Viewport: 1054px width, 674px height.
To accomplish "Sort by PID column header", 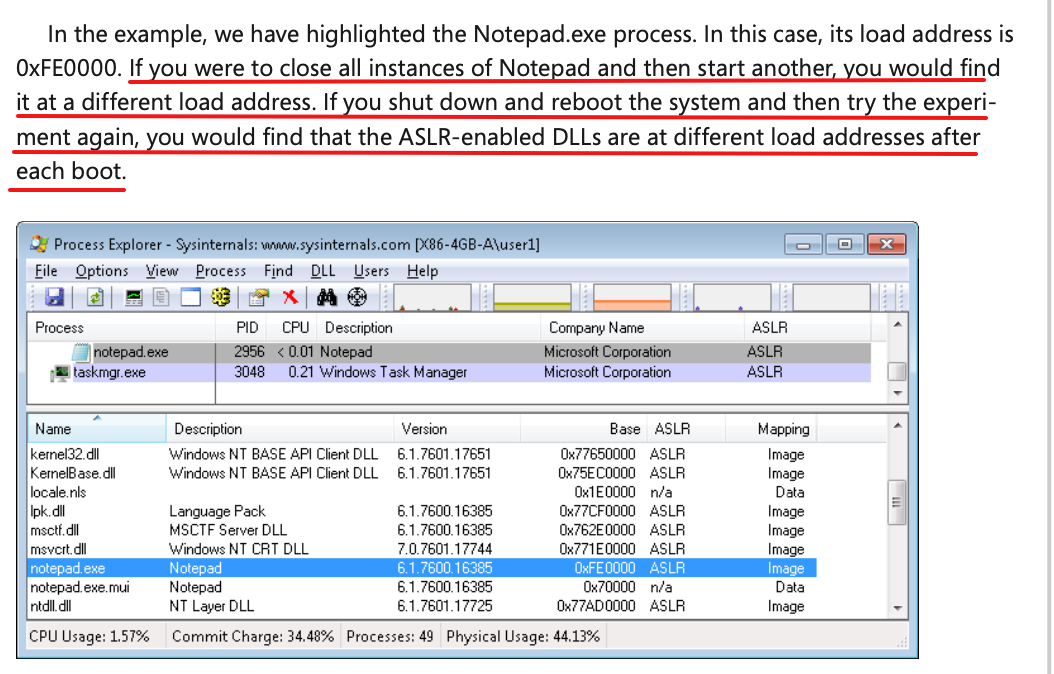I will pos(241,328).
